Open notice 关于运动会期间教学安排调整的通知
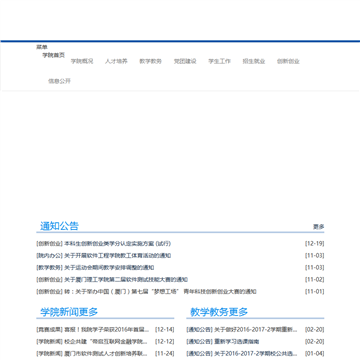The width and height of the screenshot is (360, 360). pyautogui.click(x=109, y=268)
